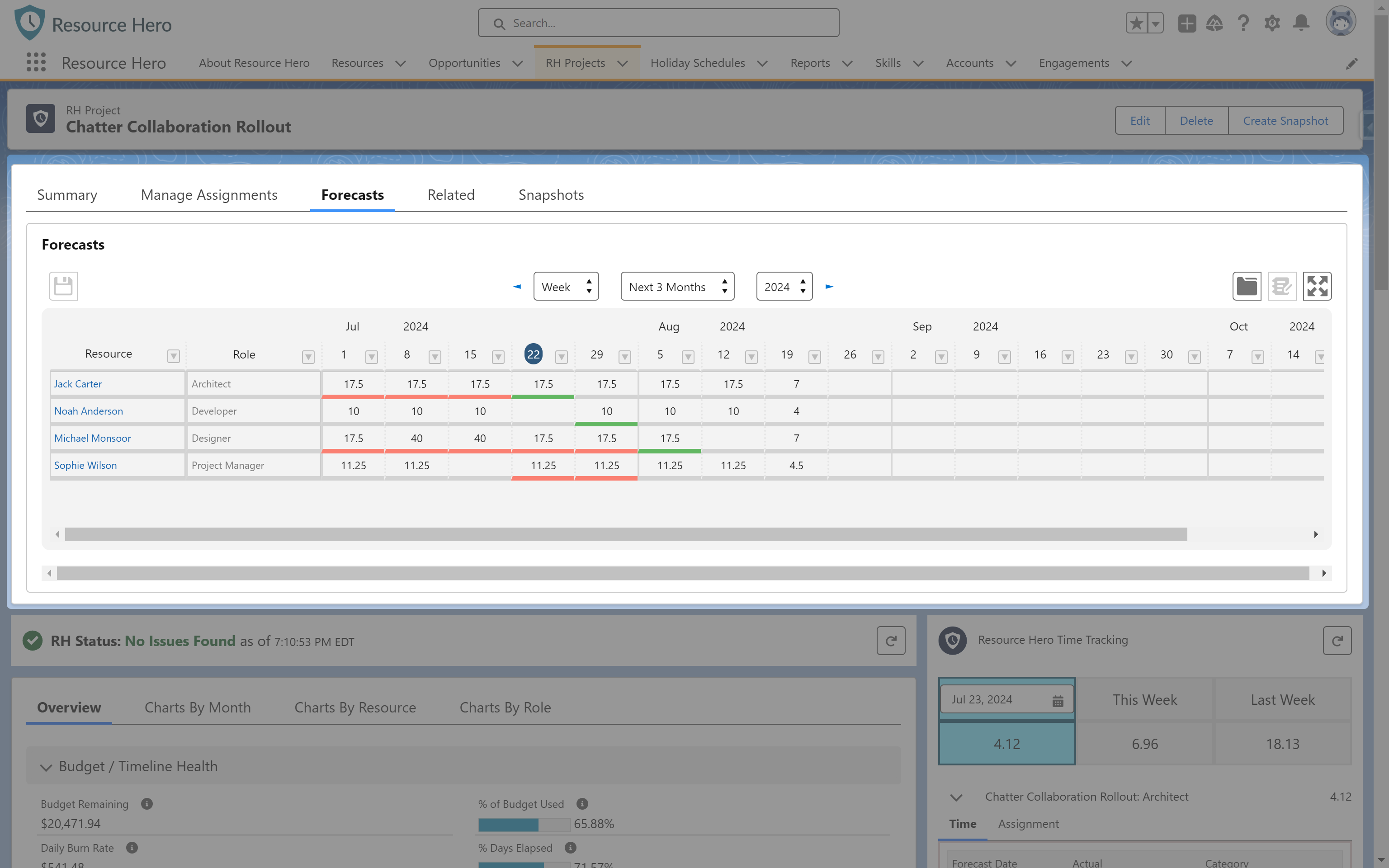Click the Jul 23, 2024 date field
1389x868 pixels.
pos(1007,699)
